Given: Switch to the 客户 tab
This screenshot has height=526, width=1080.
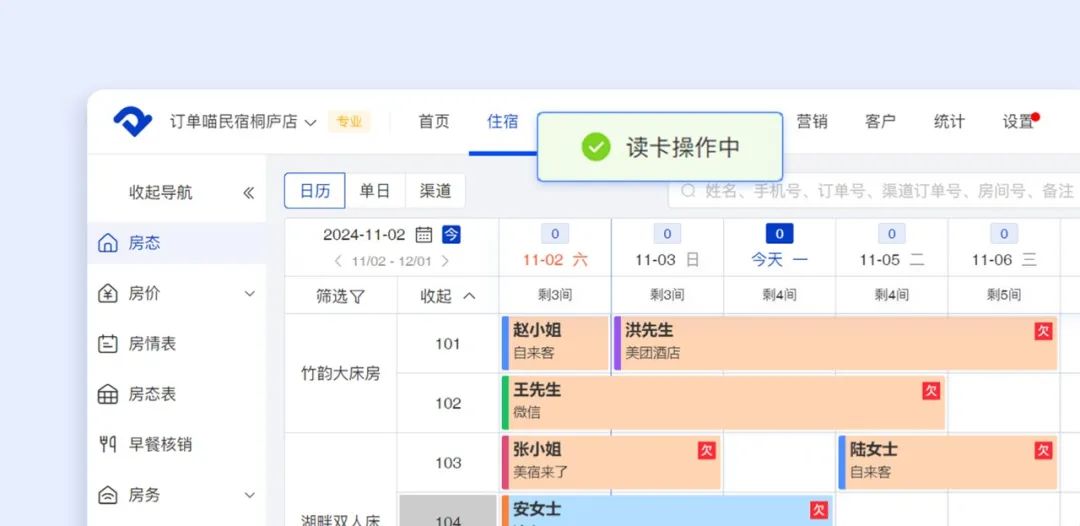Looking at the screenshot, I should pos(880,122).
